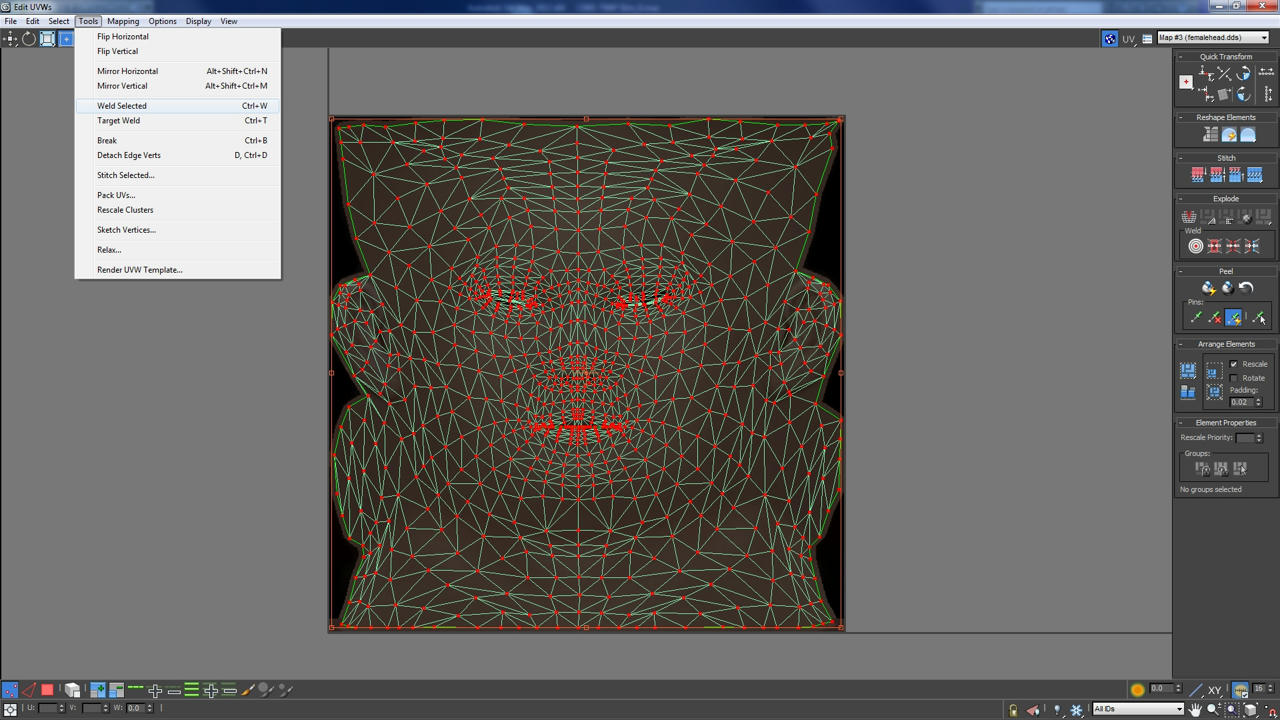Toggle the checker pattern display icon
Screen dimensions: 1280x720
(1110, 38)
